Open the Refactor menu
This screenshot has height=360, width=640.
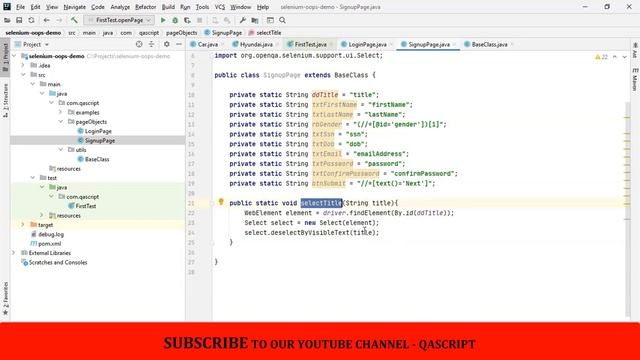(146, 7)
